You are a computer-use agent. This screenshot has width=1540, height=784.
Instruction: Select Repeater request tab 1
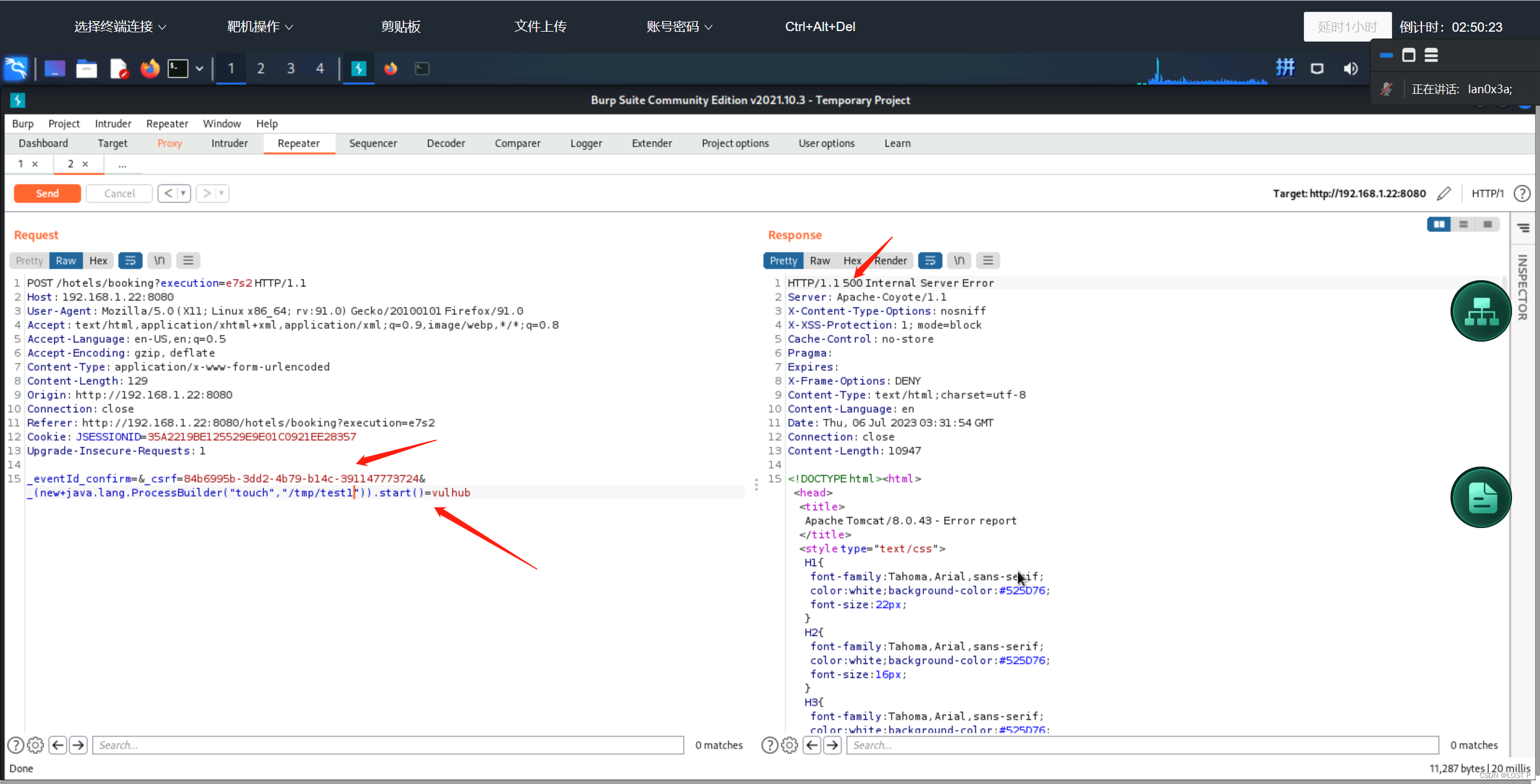[x=21, y=164]
